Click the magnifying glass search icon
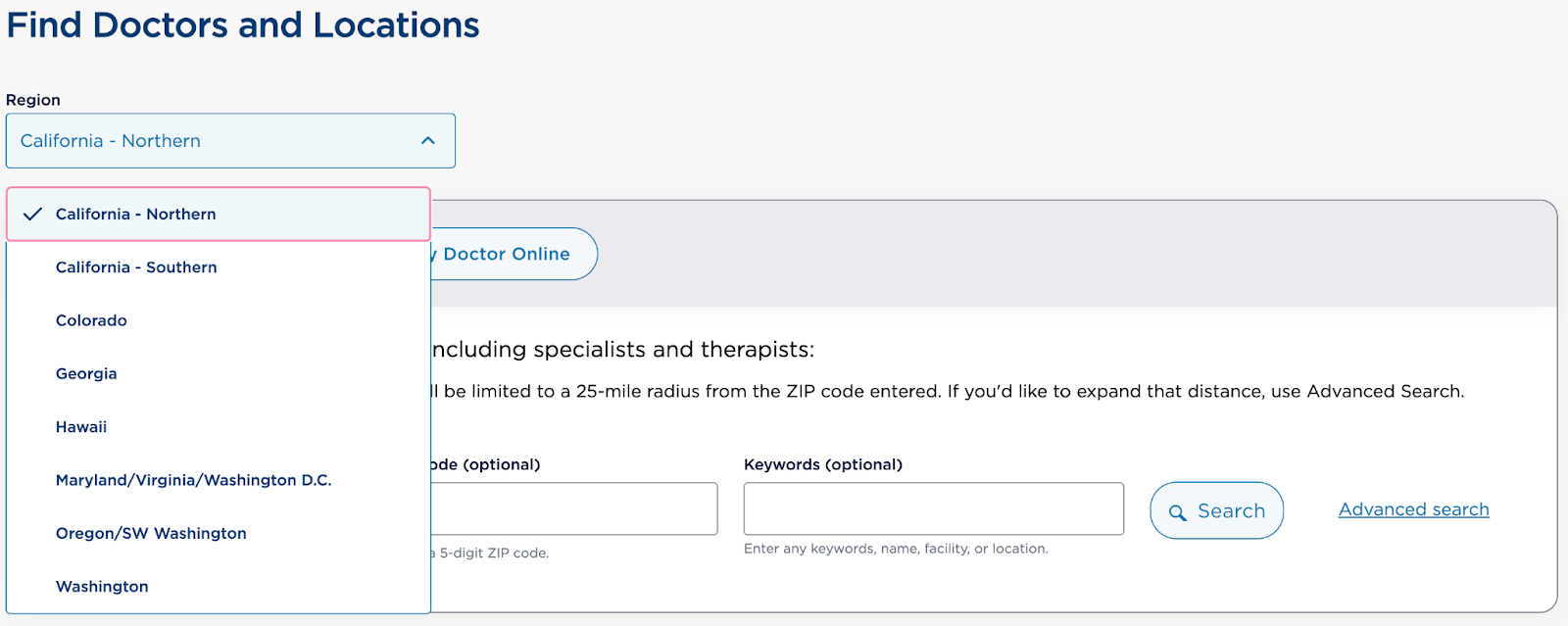Viewport: 1568px width, 626px height. [x=1177, y=512]
